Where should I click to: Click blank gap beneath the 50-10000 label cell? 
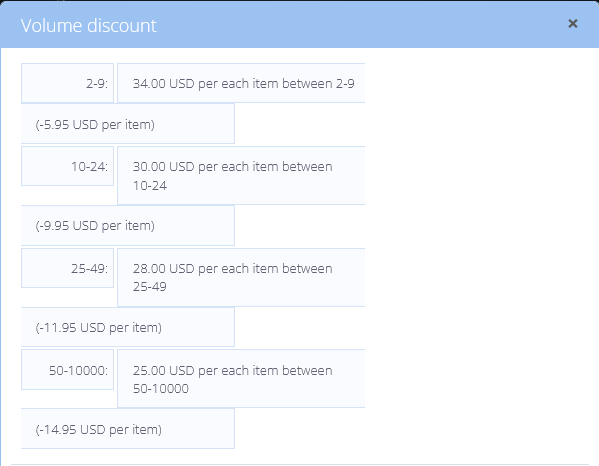pyautogui.click(x=67, y=399)
